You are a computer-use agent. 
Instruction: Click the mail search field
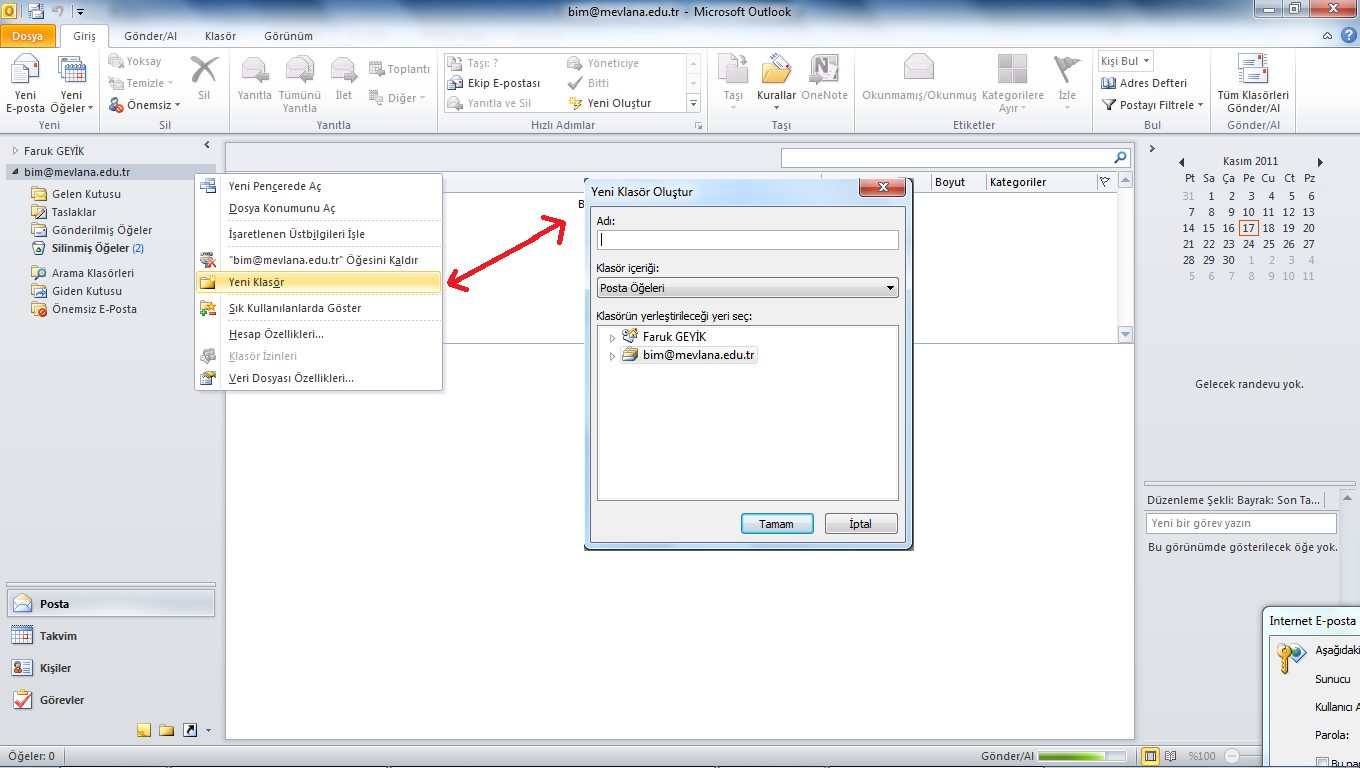[x=946, y=158]
